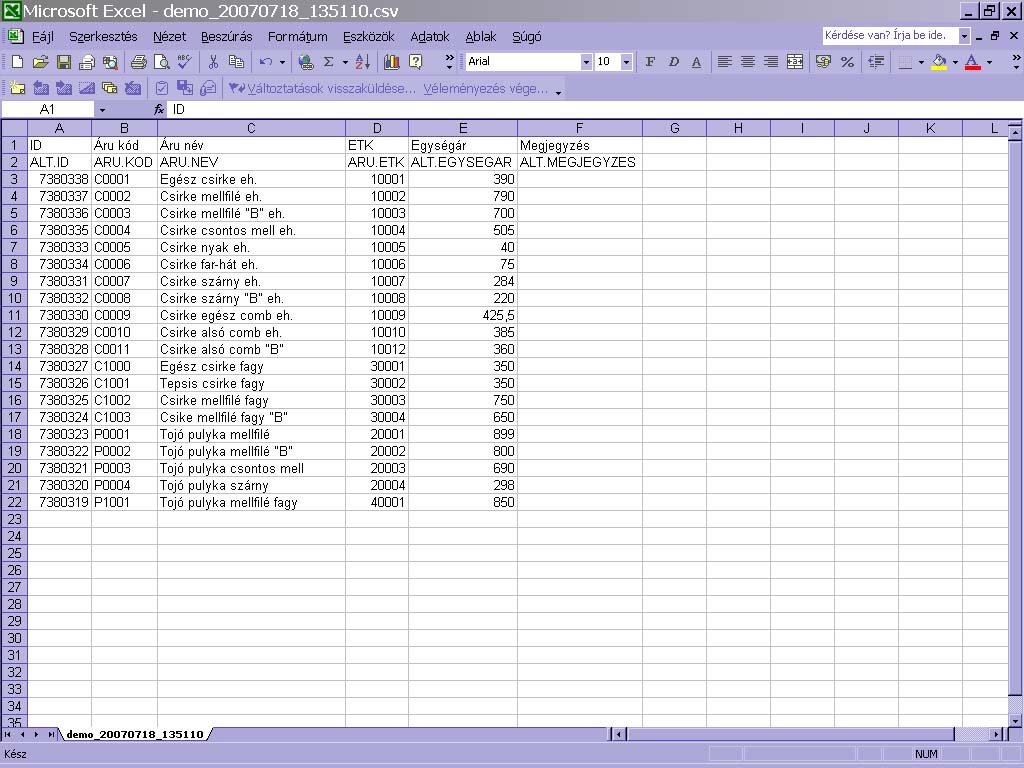1024x768 pixels.
Task: Open the Adatok menu
Action: tap(429, 37)
